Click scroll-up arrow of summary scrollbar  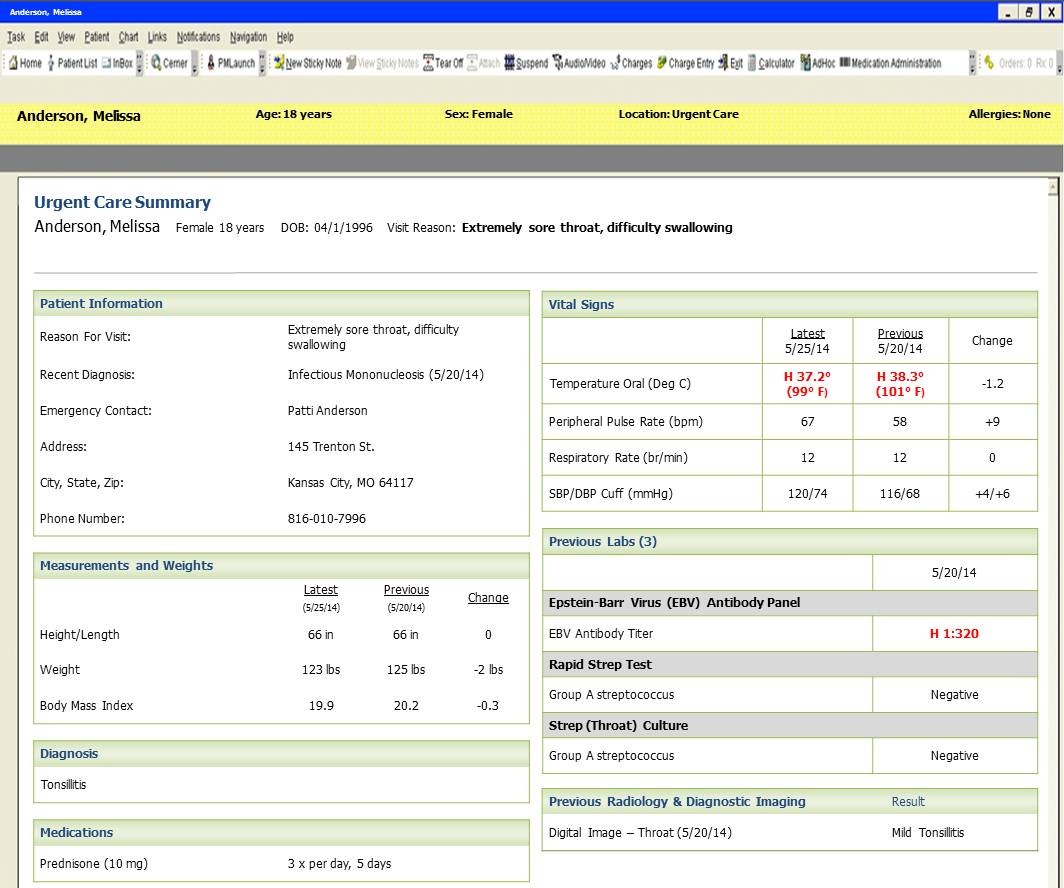click(1052, 187)
